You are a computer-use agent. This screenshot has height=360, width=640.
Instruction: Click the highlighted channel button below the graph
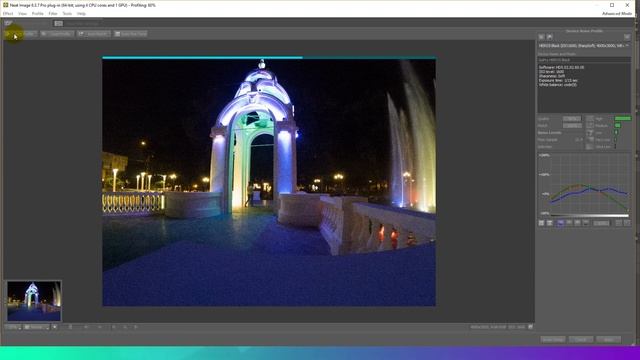[560, 223]
